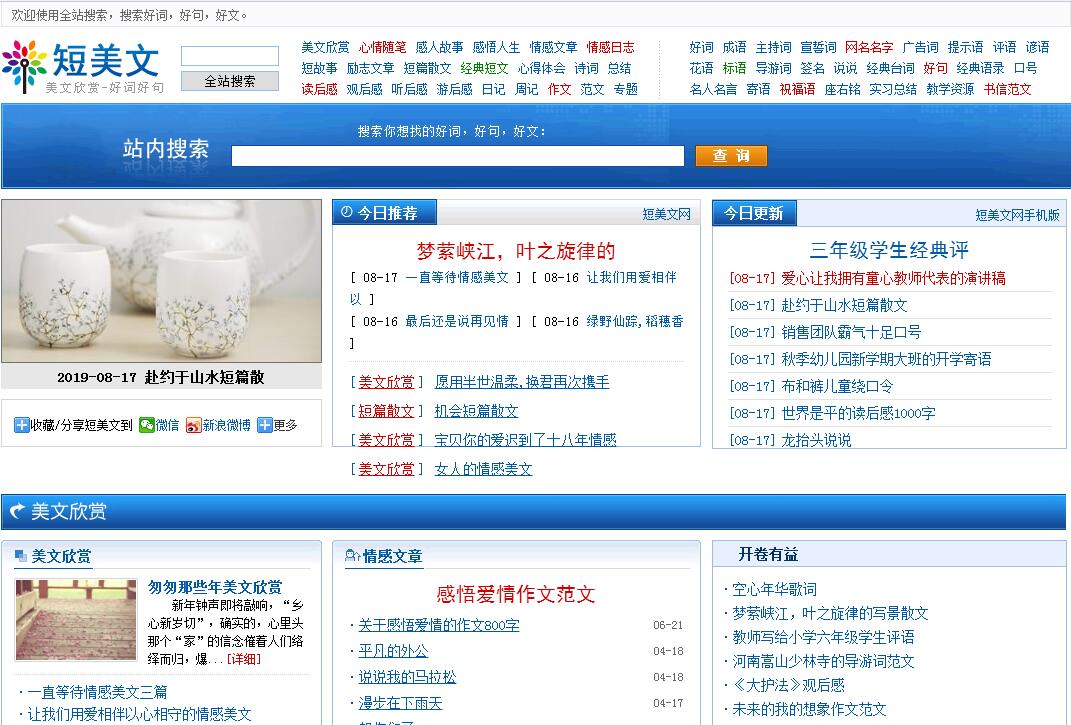This screenshot has height=725, width=1071.
Task: Open the 匆匆那些年 article thumbnail
Action: pyautogui.click(x=75, y=620)
